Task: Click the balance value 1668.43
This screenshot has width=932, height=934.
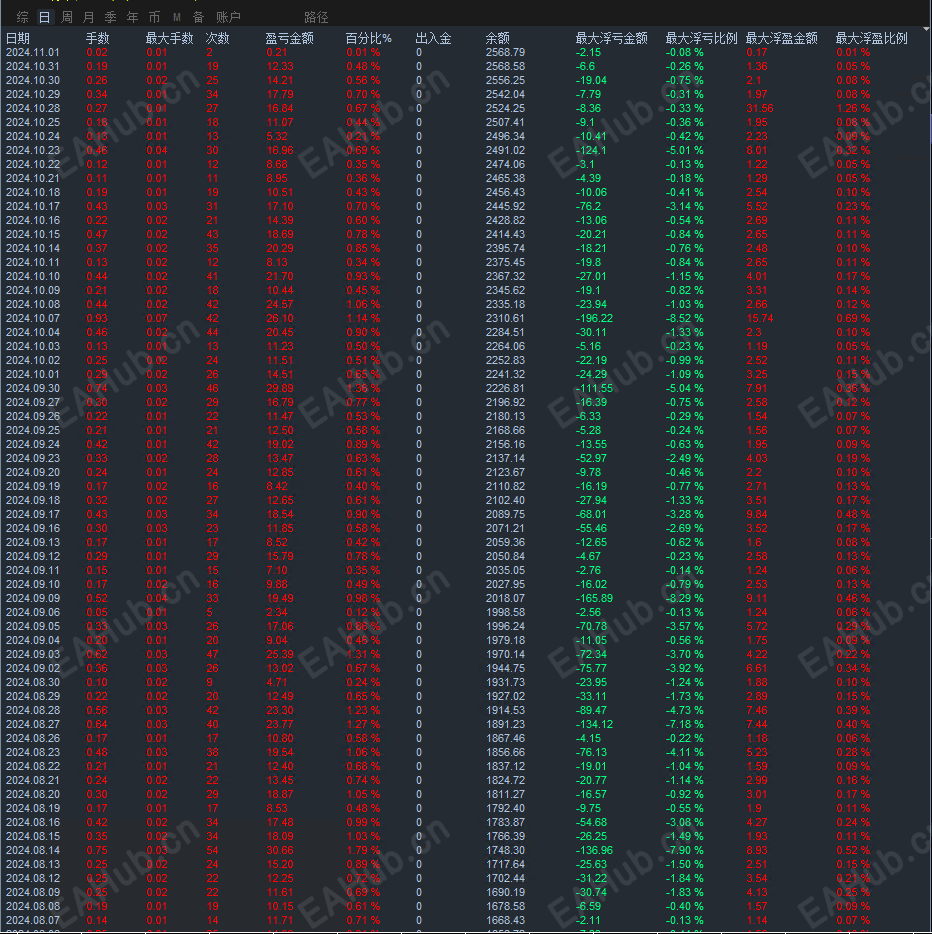Action: [505, 920]
